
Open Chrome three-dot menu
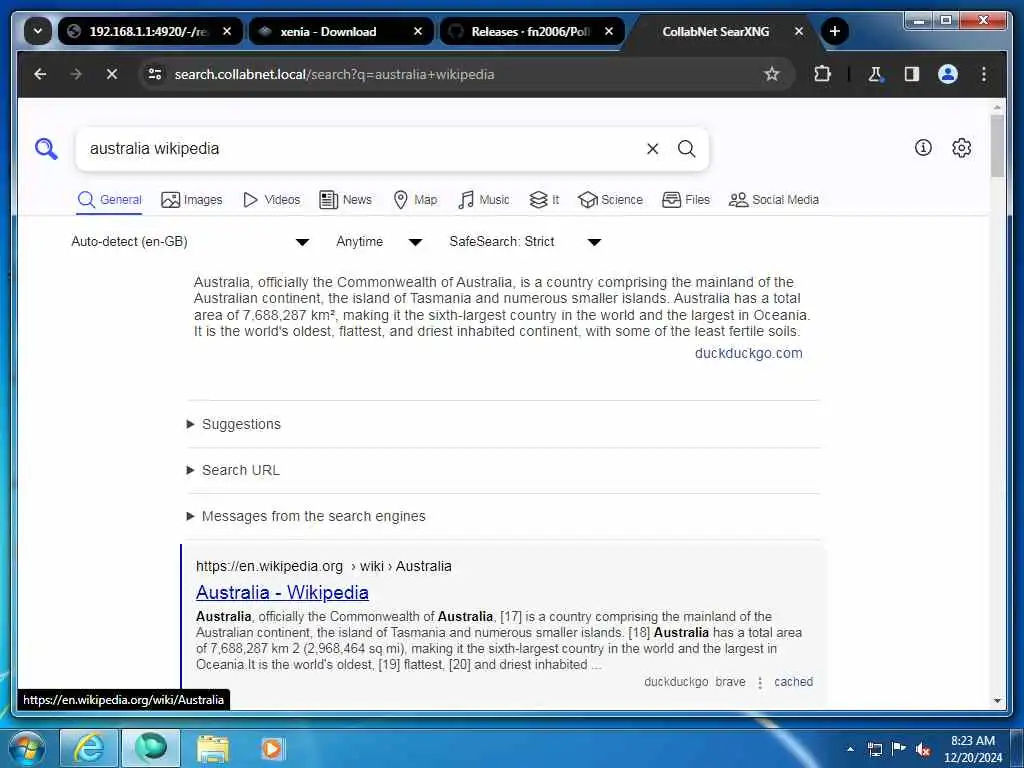(x=984, y=74)
